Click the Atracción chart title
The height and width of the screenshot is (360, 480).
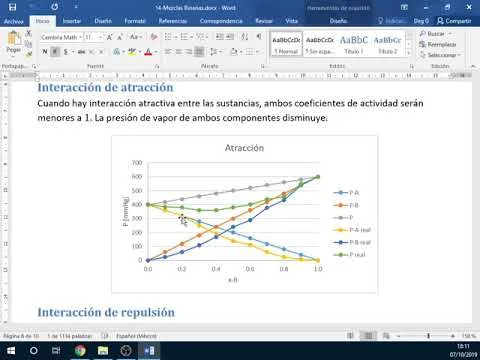pyautogui.click(x=244, y=148)
